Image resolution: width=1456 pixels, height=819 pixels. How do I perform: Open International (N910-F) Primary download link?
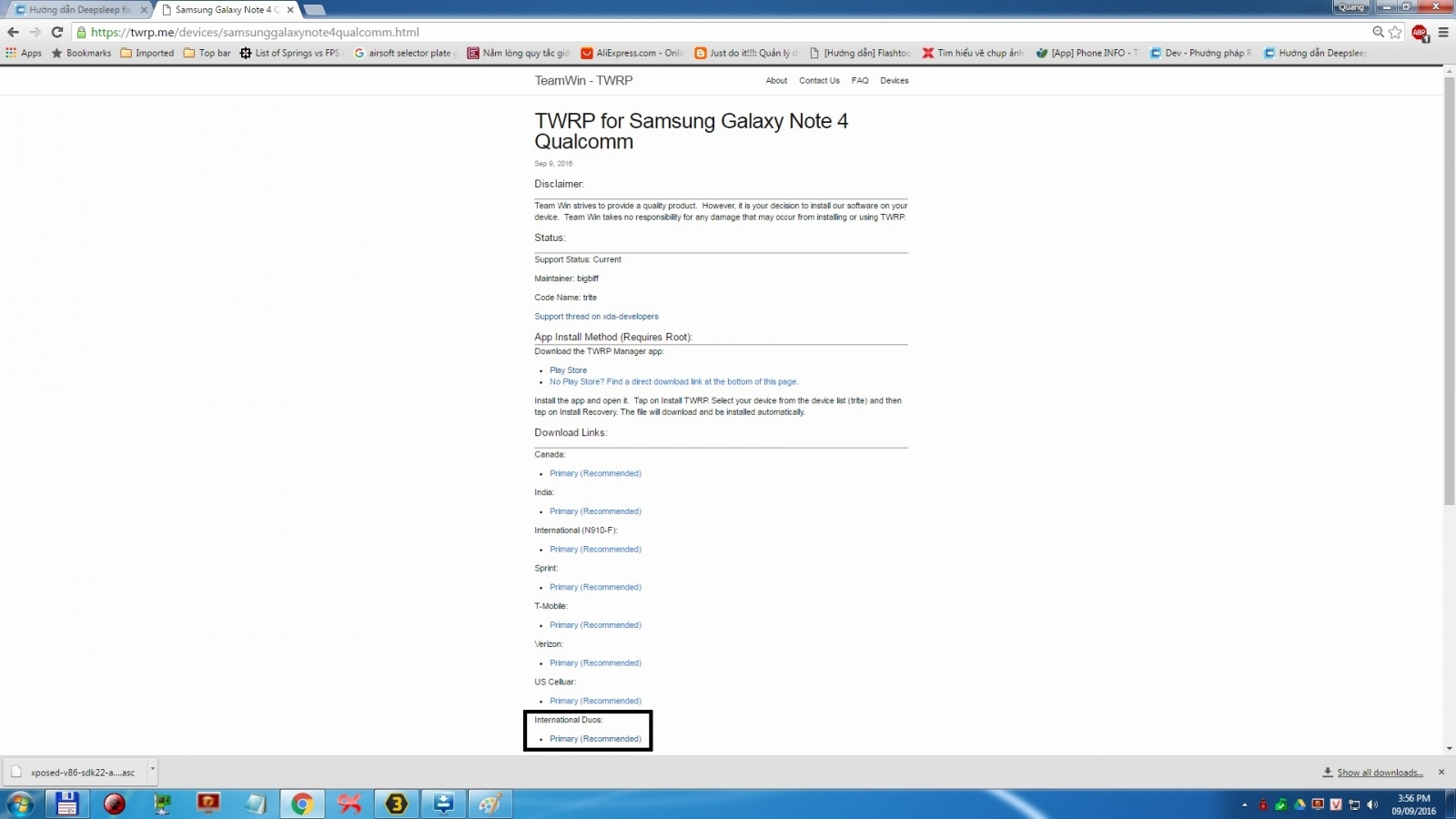click(x=595, y=550)
